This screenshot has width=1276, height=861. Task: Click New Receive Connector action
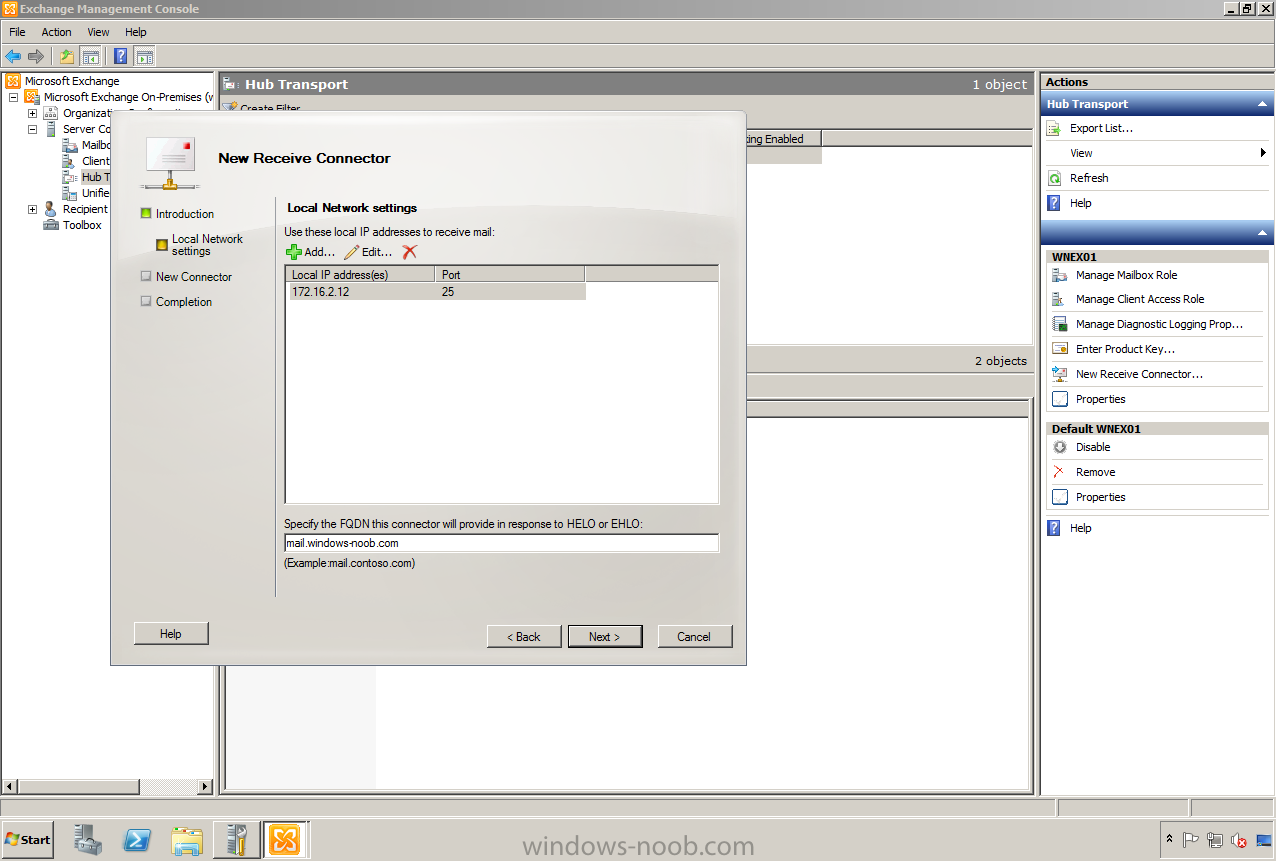click(x=1139, y=374)
